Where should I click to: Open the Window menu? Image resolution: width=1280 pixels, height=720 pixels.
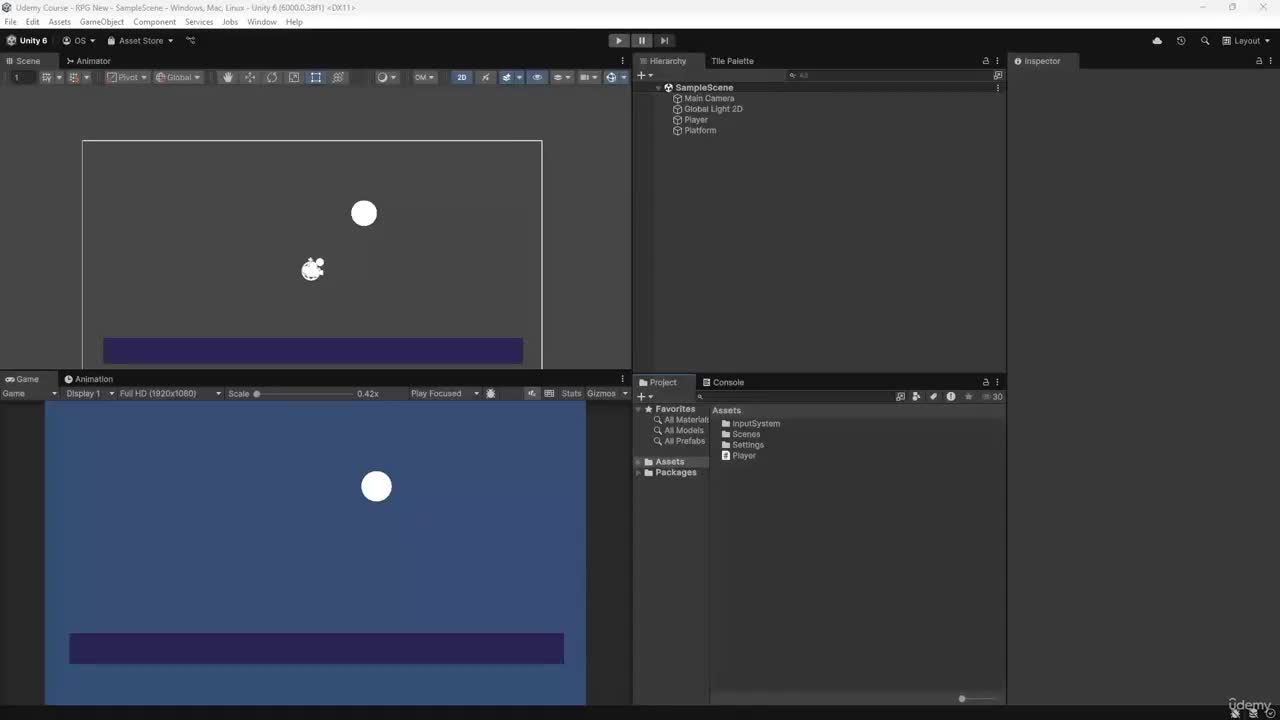click(262, 22)
